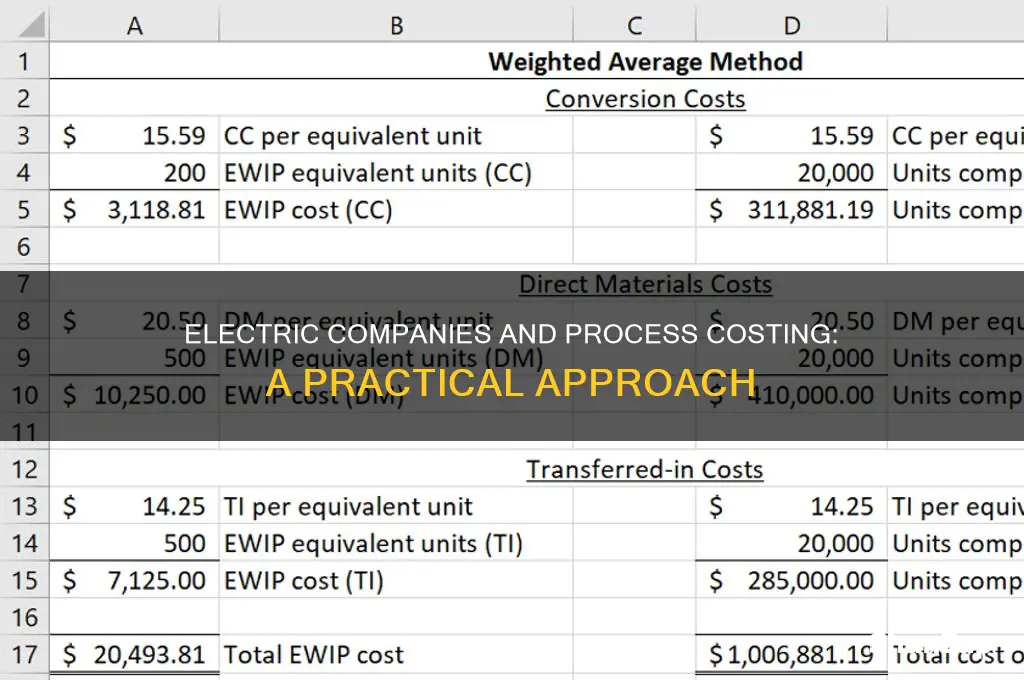Viewport: 1024px width, 680px height.
Task: Click 'Electric Companies and Process Costing' overlay title
Action: tap(511, 334)
